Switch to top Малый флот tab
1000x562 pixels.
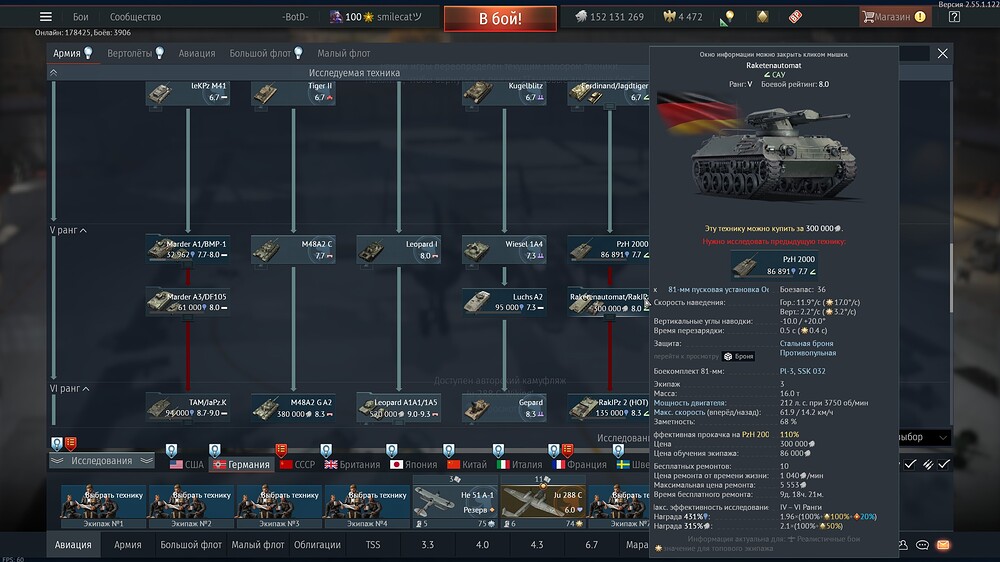[344, 53]
